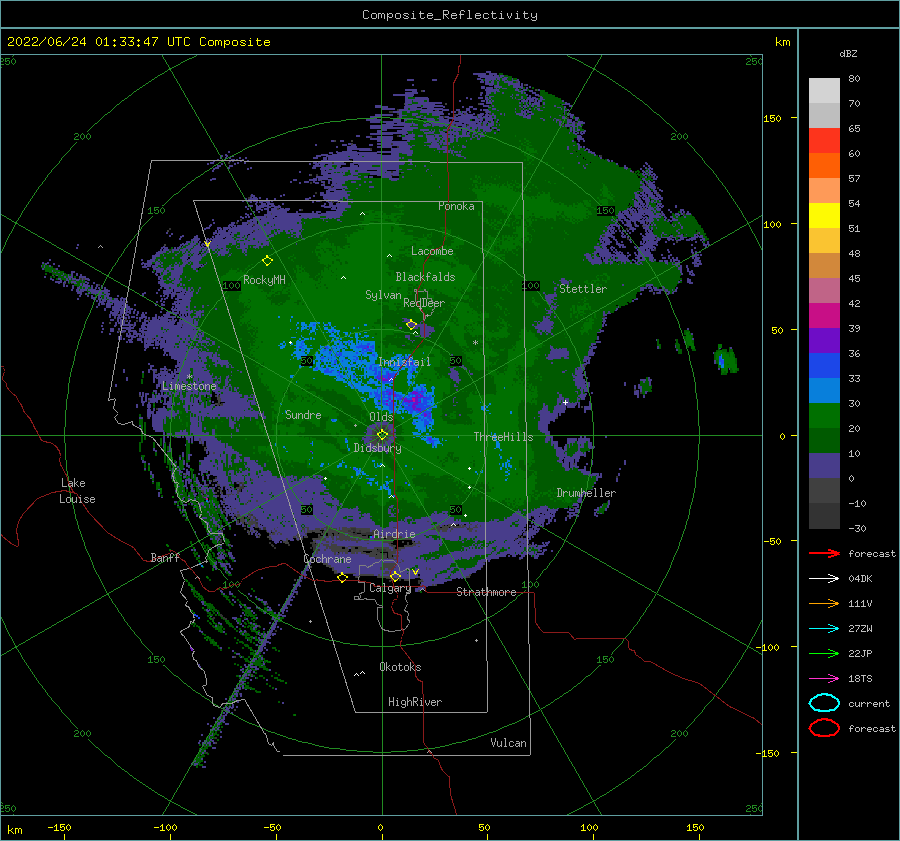Viewport: 900px width, 841px height.
Task: Click the Lake Louise label
Action: [x=77, y=491]
